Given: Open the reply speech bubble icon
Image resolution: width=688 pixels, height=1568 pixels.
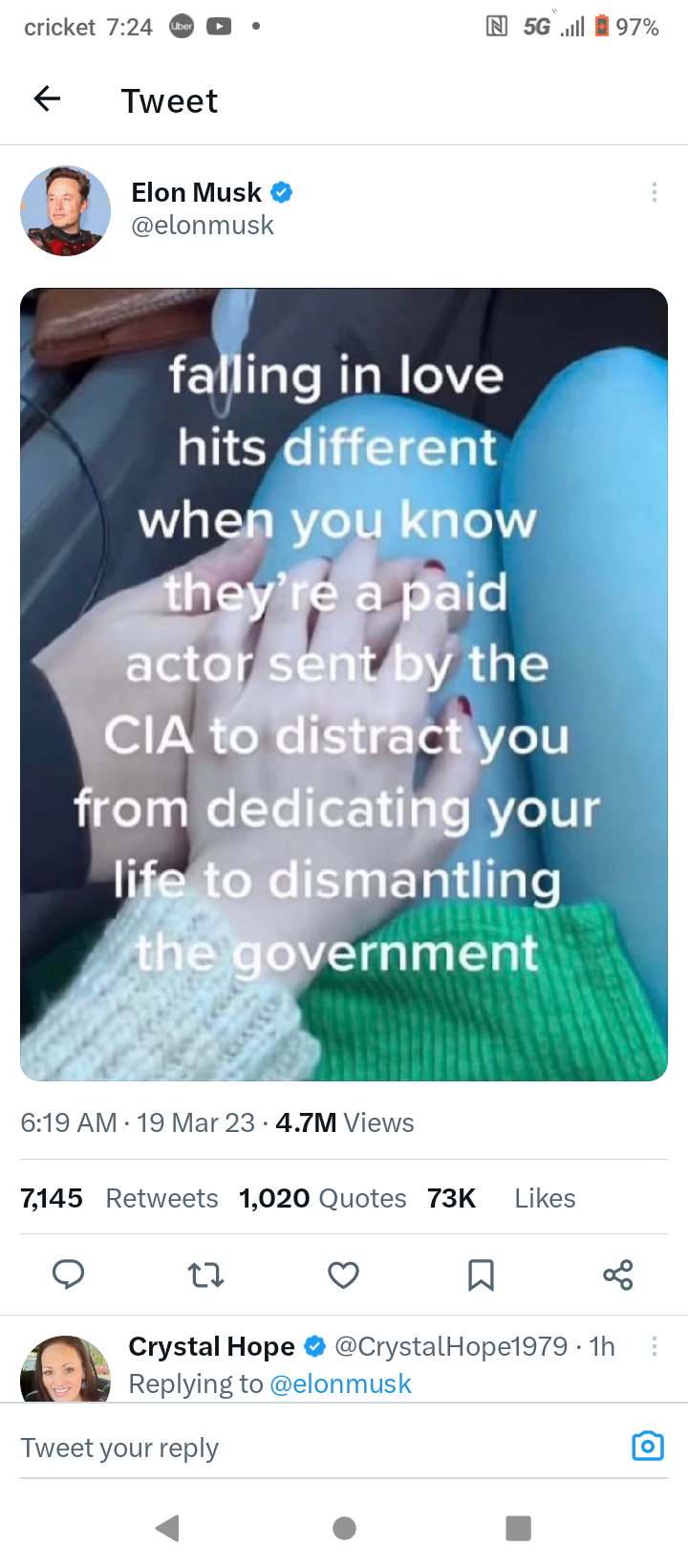Looking at the screenshot, I should (x=68, y=1274).
